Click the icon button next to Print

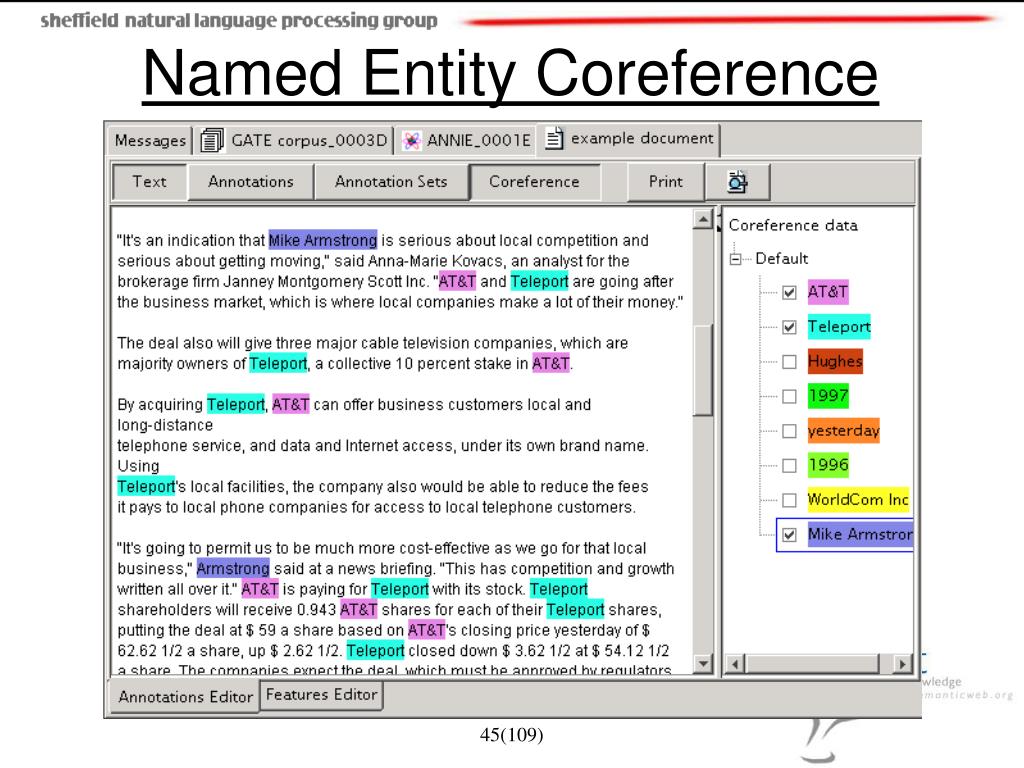tap(737, 182)
